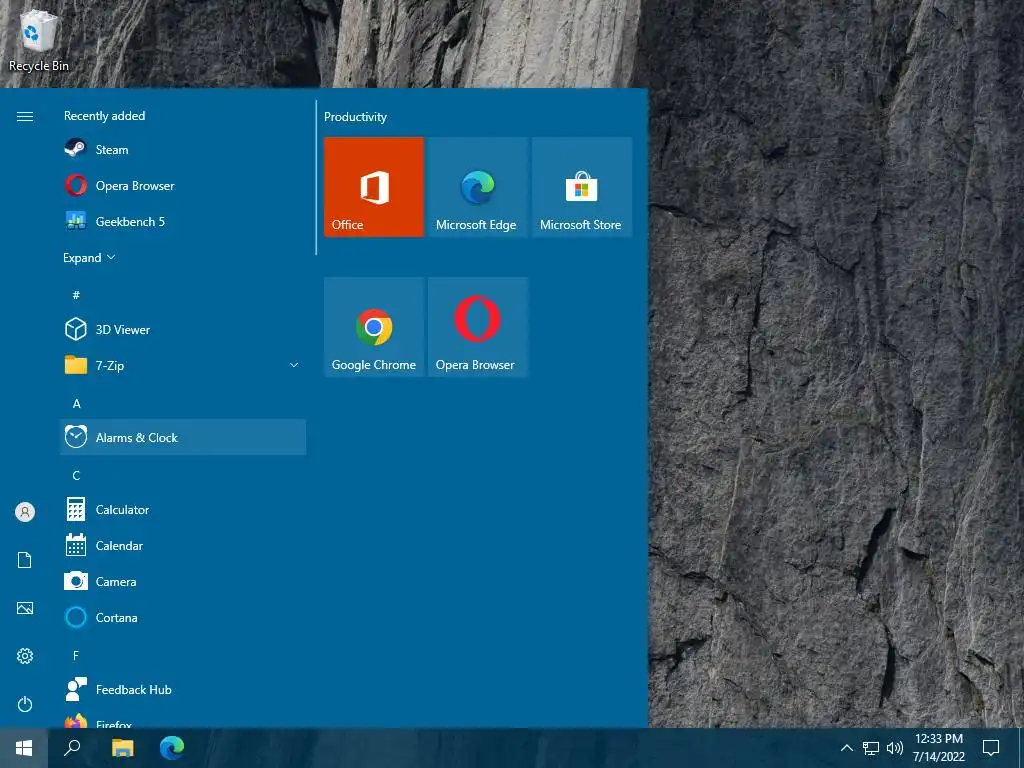The width and height of the screenshot is (1024, 768).
Task: Click the 'C' letter group header
Action: 76,475
